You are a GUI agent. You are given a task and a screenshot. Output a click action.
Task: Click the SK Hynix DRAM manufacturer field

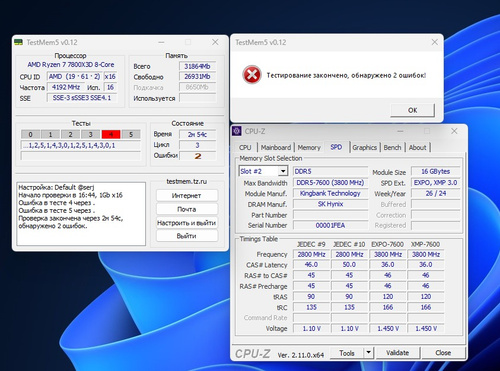tap(330, 204)
